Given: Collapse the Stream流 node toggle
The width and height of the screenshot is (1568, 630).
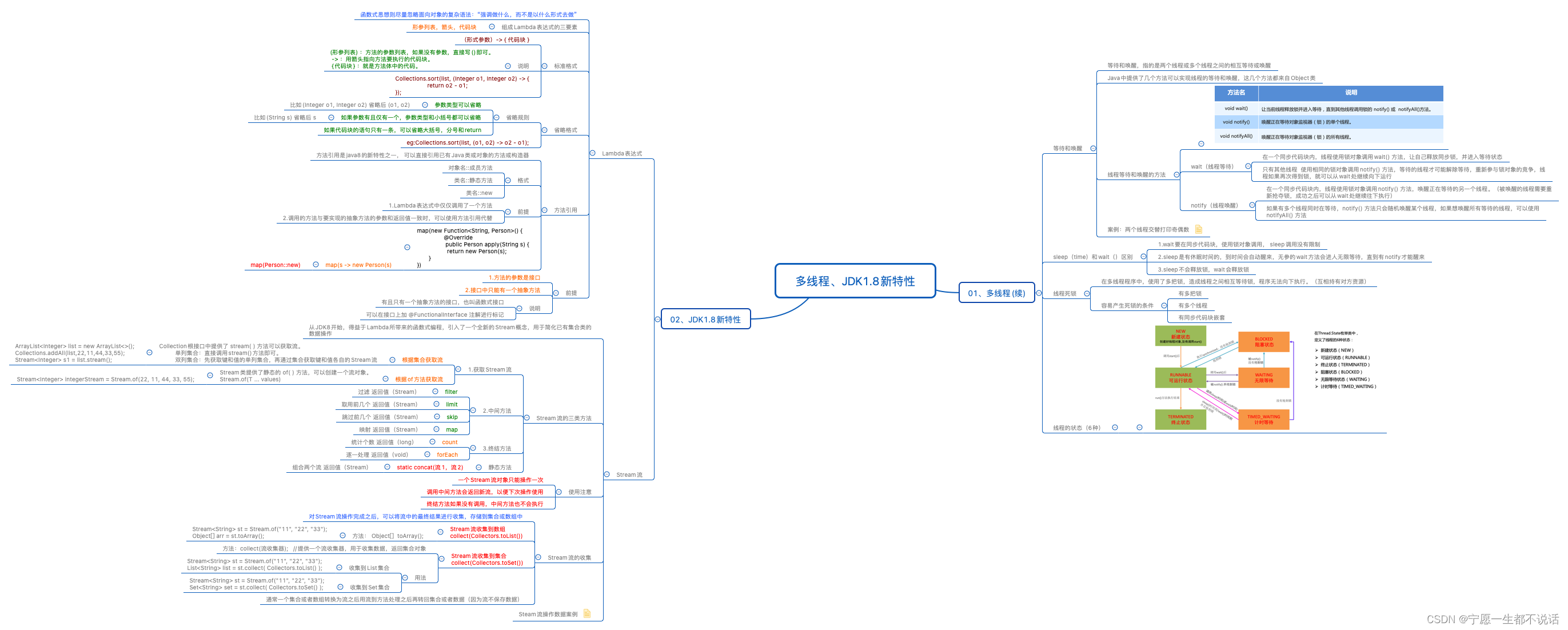Looking at the screenshot, I should [x=607, y=474].
